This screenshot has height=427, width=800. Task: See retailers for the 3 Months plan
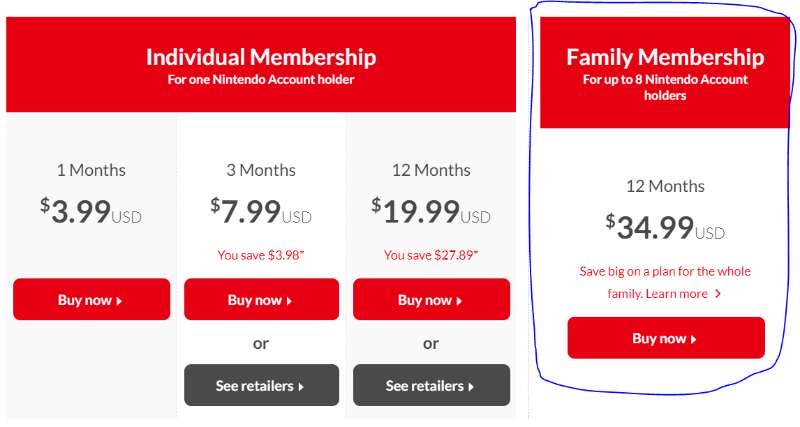pos(261,385)
